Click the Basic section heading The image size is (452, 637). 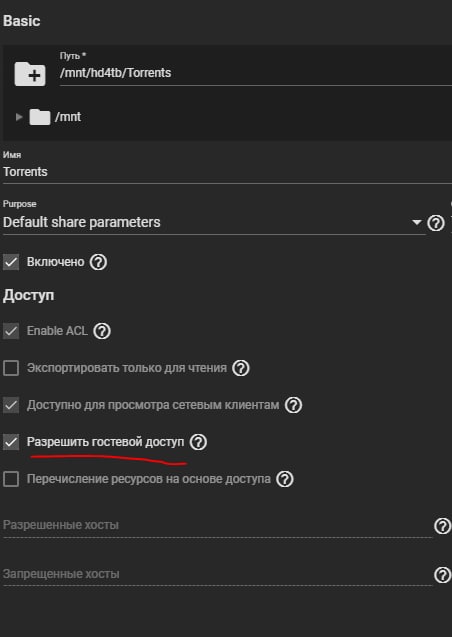point(22,21)
